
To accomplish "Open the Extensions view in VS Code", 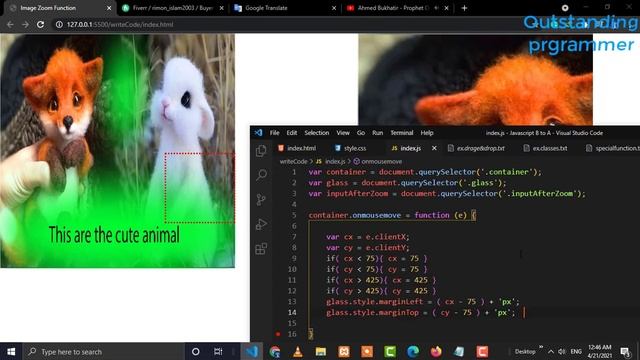I will tap(261, 249).
